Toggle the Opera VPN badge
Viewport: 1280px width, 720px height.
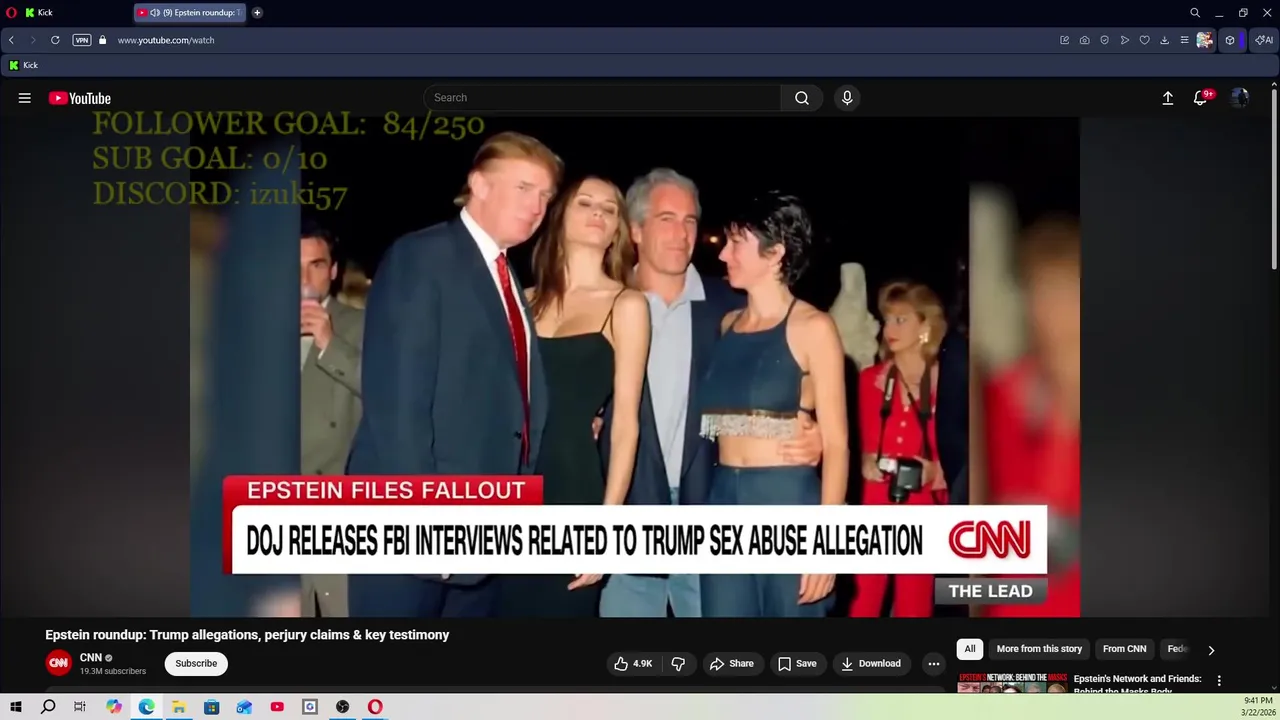82,40
